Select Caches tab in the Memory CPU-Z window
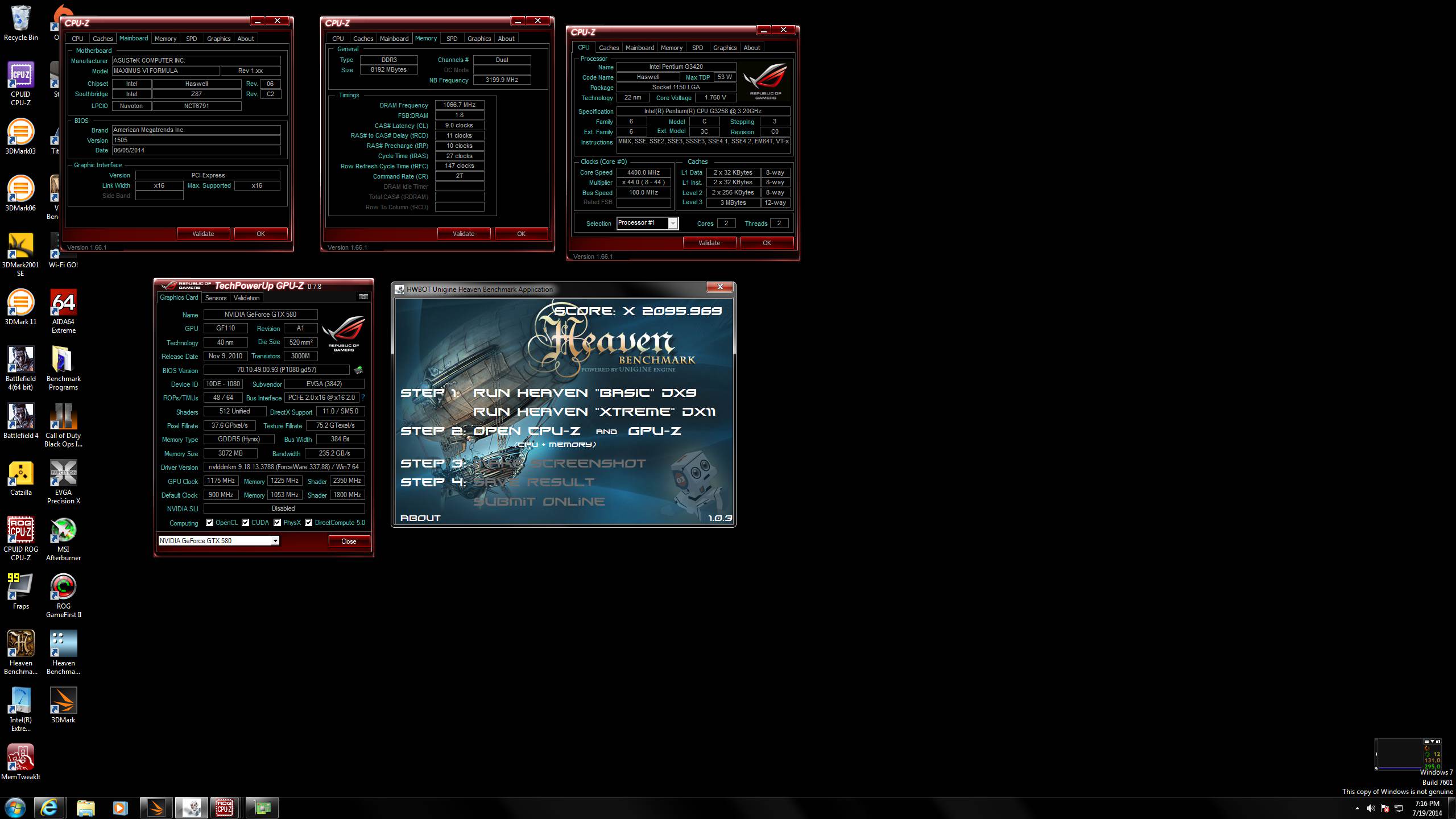Viewport: 1456px width, 819px height. pyautogui.click(x=363, y=39)
